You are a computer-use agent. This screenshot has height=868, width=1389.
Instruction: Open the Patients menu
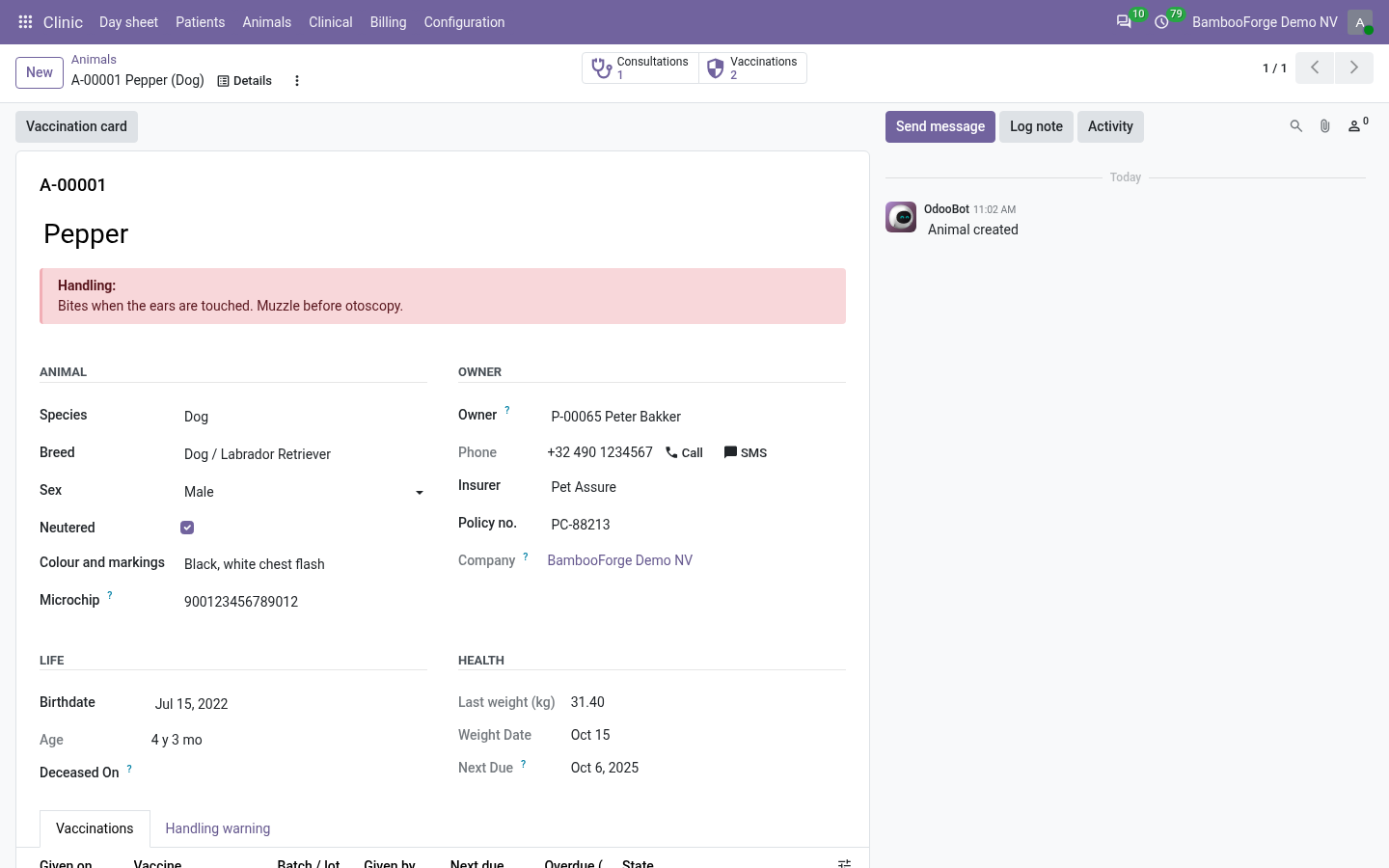coord(201,22)
